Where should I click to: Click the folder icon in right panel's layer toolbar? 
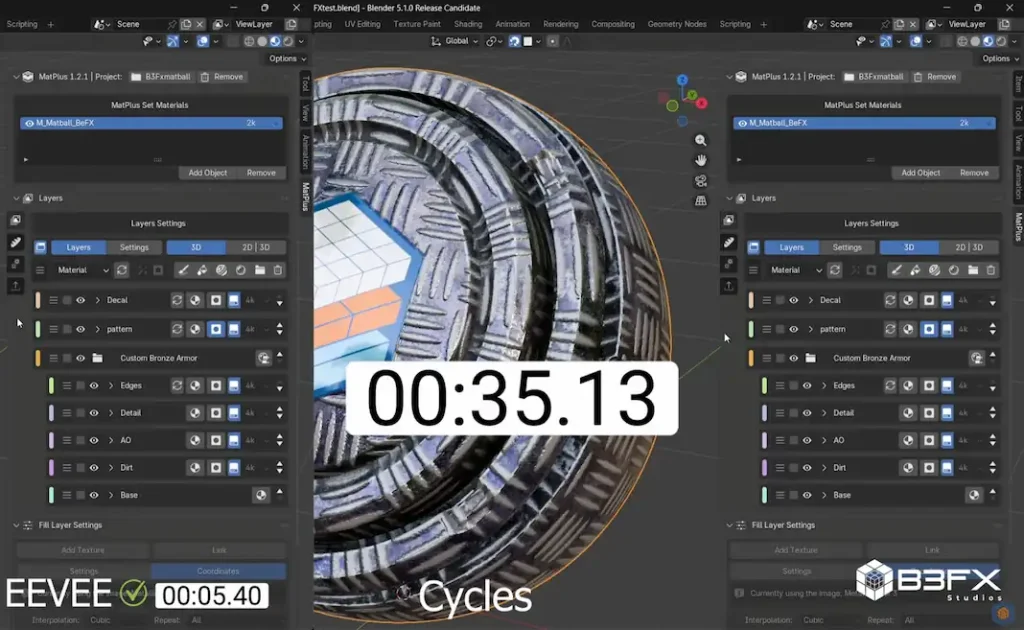pos(972,270)
